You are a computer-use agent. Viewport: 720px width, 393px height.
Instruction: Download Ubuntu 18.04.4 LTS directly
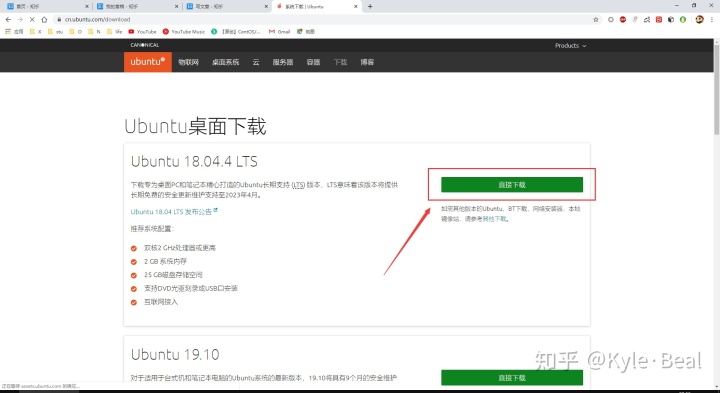tap(512, 185)
